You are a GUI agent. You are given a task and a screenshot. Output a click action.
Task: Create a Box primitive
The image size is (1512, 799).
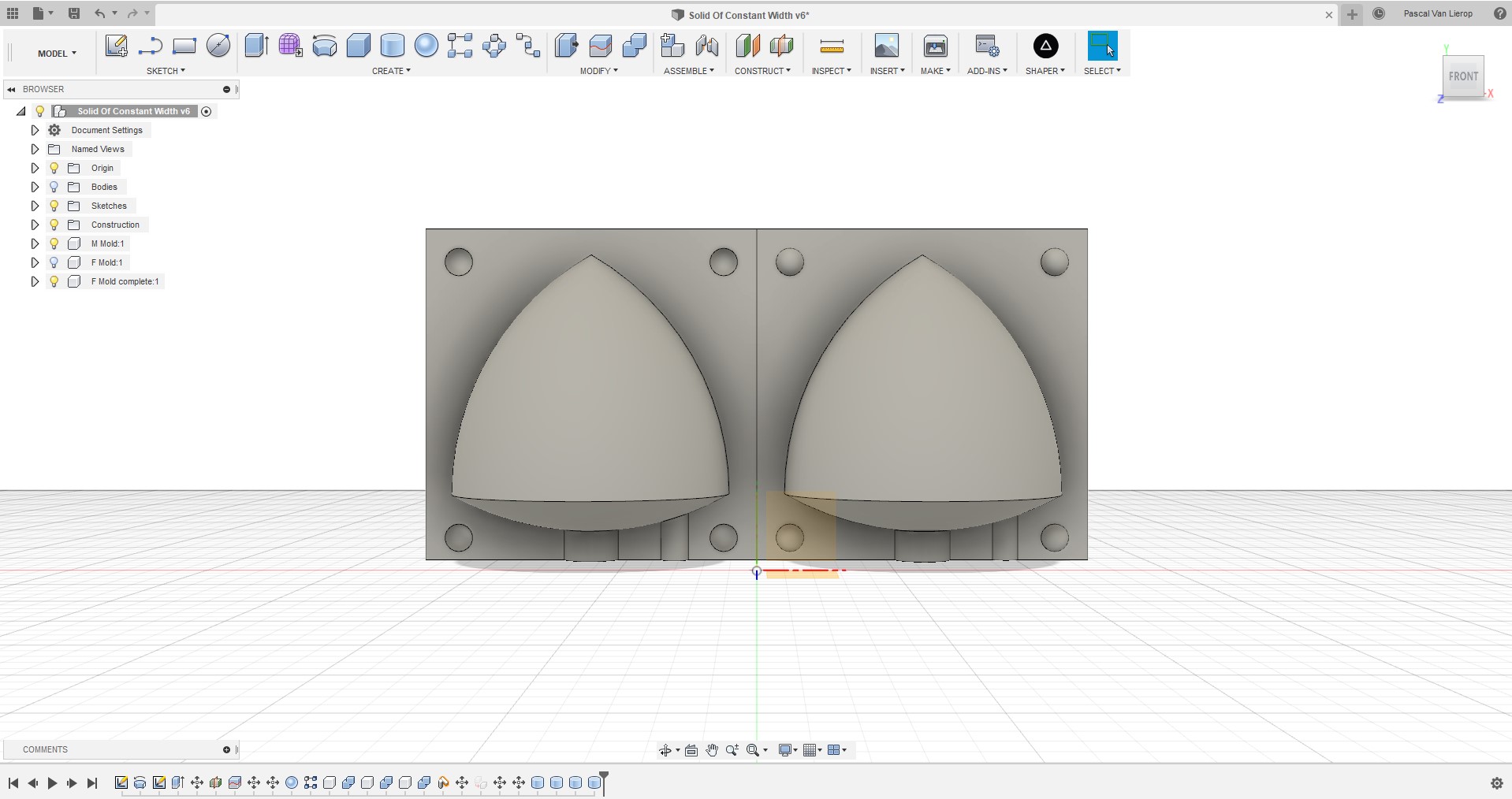point(358,46)
